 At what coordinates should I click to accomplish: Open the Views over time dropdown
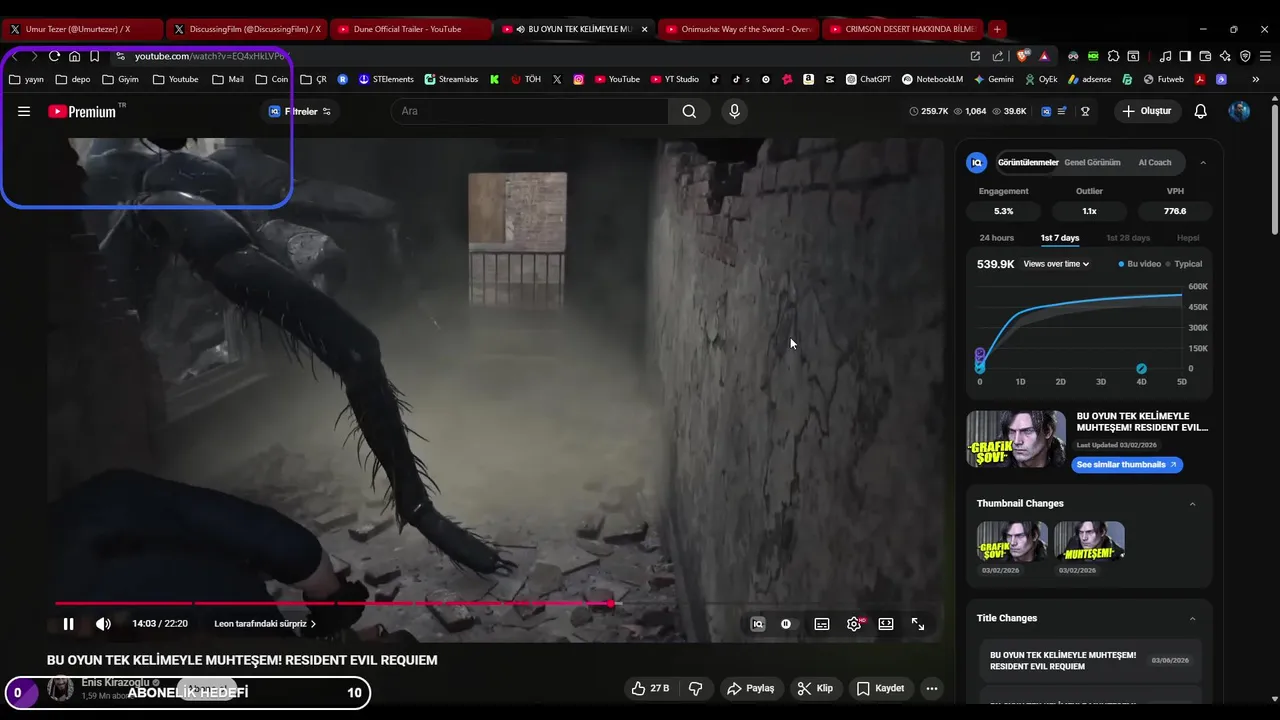[1056, 264]
